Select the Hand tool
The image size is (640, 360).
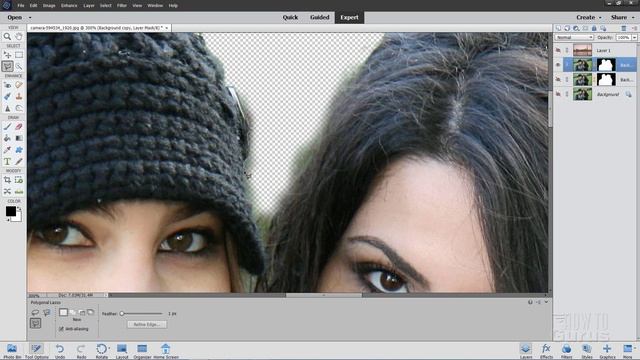(19, 37)
